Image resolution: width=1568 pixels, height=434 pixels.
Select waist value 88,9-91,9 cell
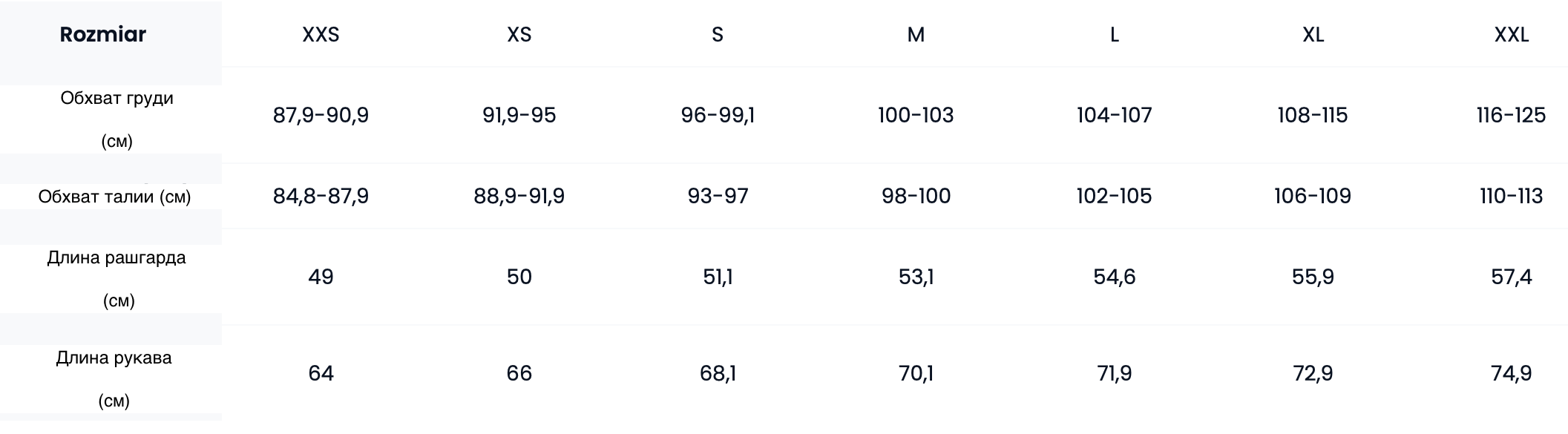point(519,196)
